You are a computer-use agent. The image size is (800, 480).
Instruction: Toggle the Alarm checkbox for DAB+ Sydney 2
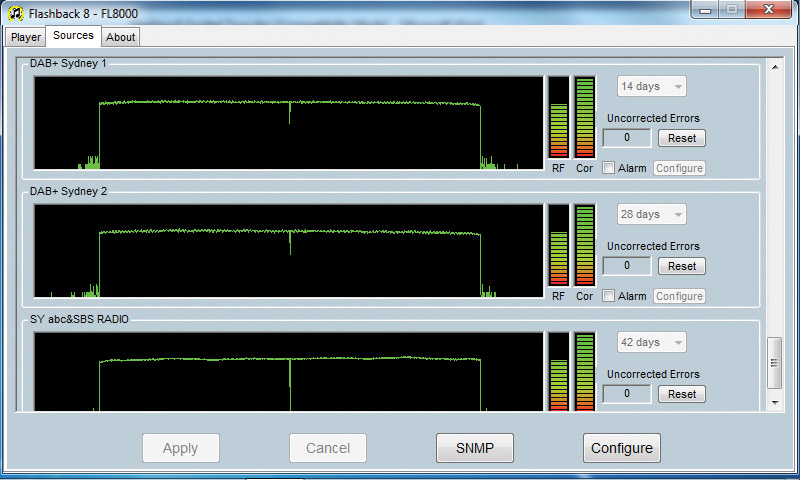point(609,296)
